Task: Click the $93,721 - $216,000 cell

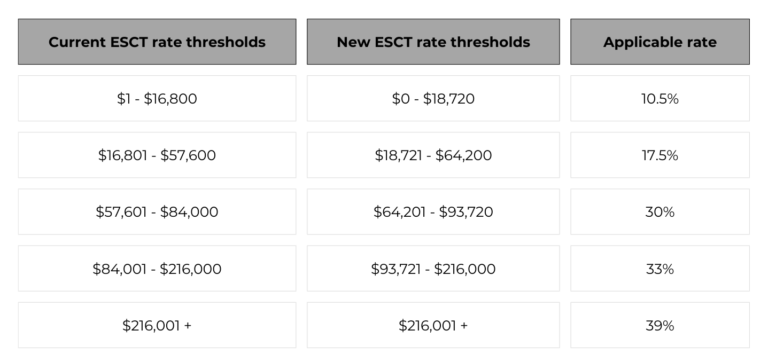Action: 433,268
